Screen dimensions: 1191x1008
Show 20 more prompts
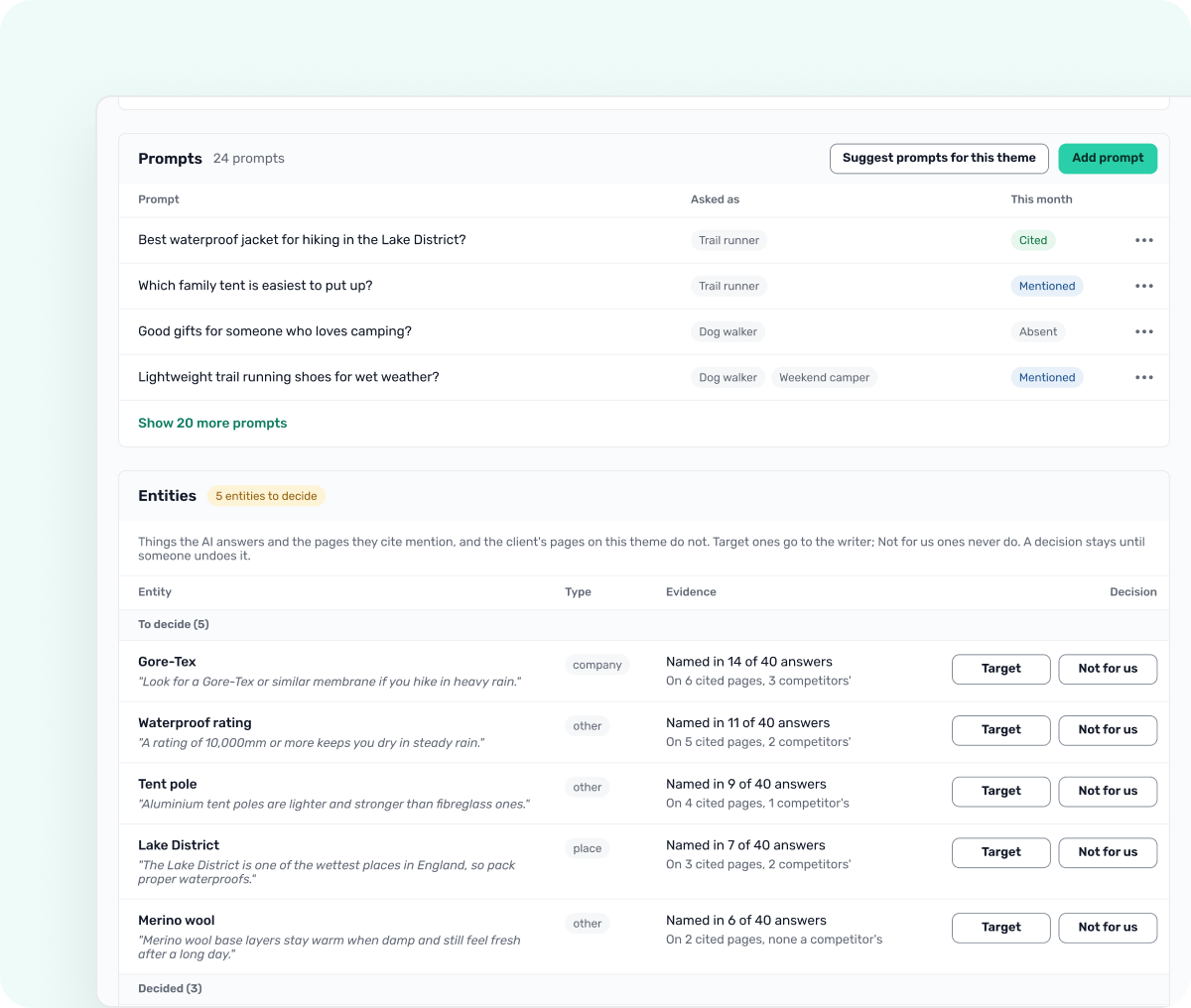[x=212, y=423]
